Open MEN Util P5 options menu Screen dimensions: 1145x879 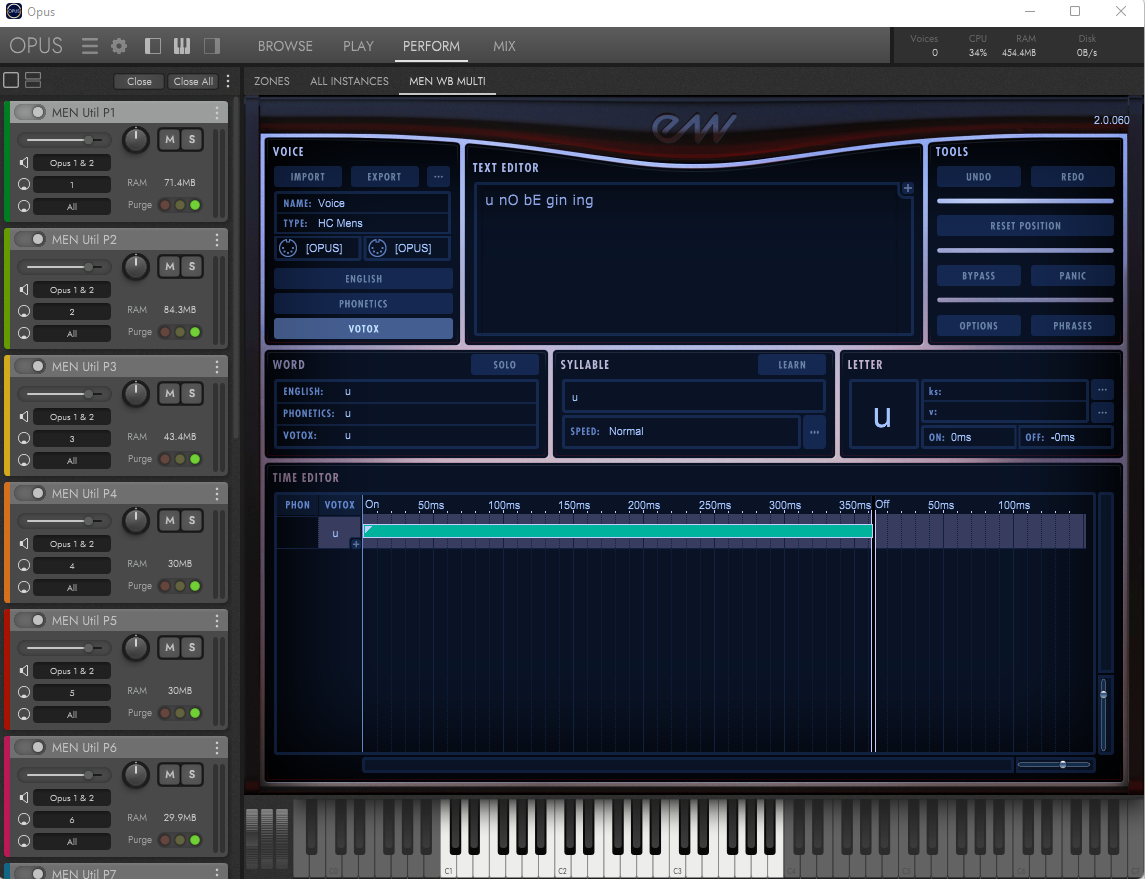[217, 621]
